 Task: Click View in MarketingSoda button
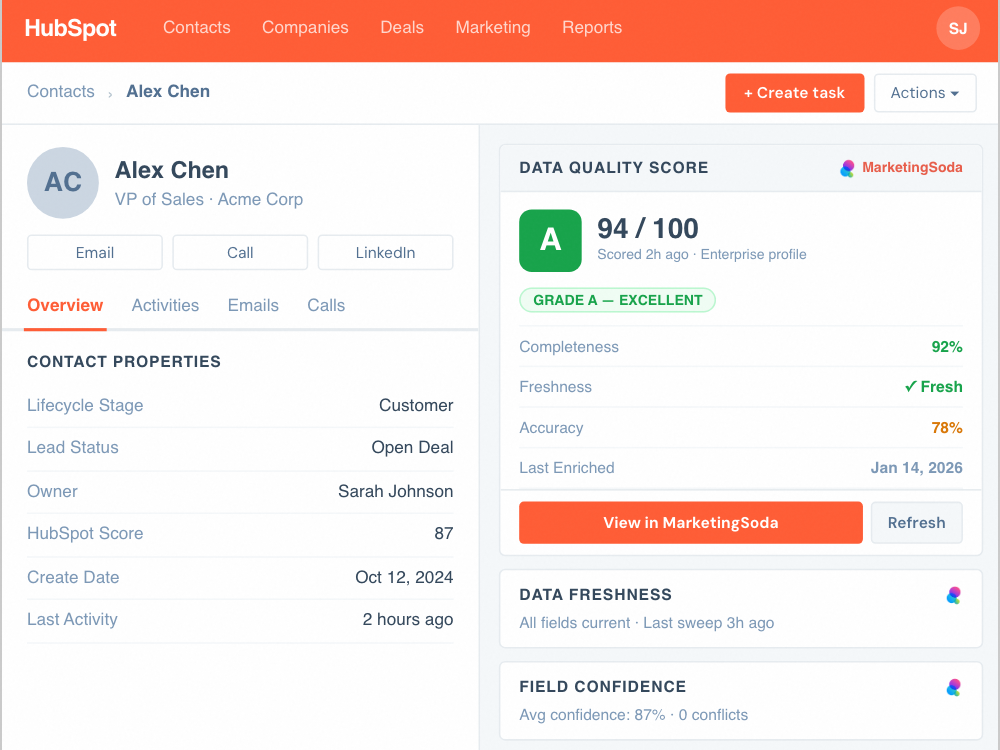coord(691,522)
